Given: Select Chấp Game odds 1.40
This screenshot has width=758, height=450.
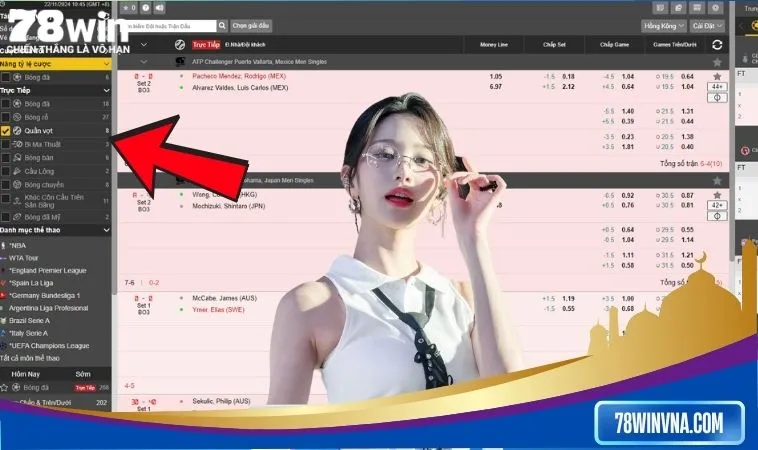Looking at the screenshot, I should (x=627, y=111).
